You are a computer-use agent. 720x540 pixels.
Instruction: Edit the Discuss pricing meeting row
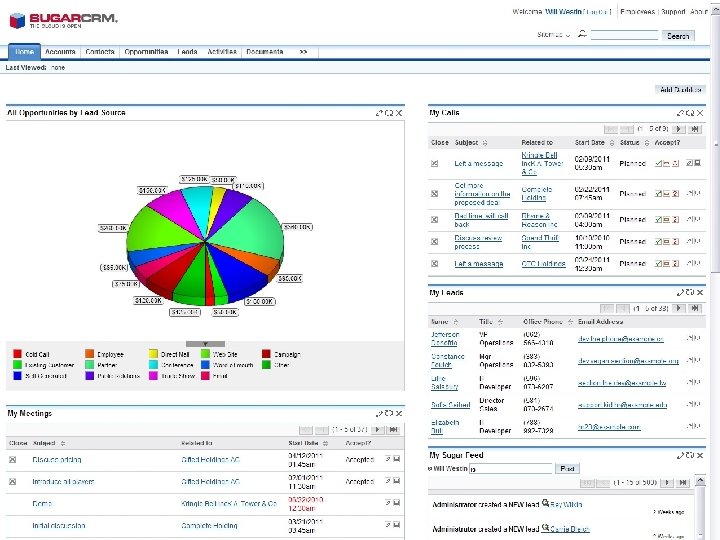click(x=388, y=459)
